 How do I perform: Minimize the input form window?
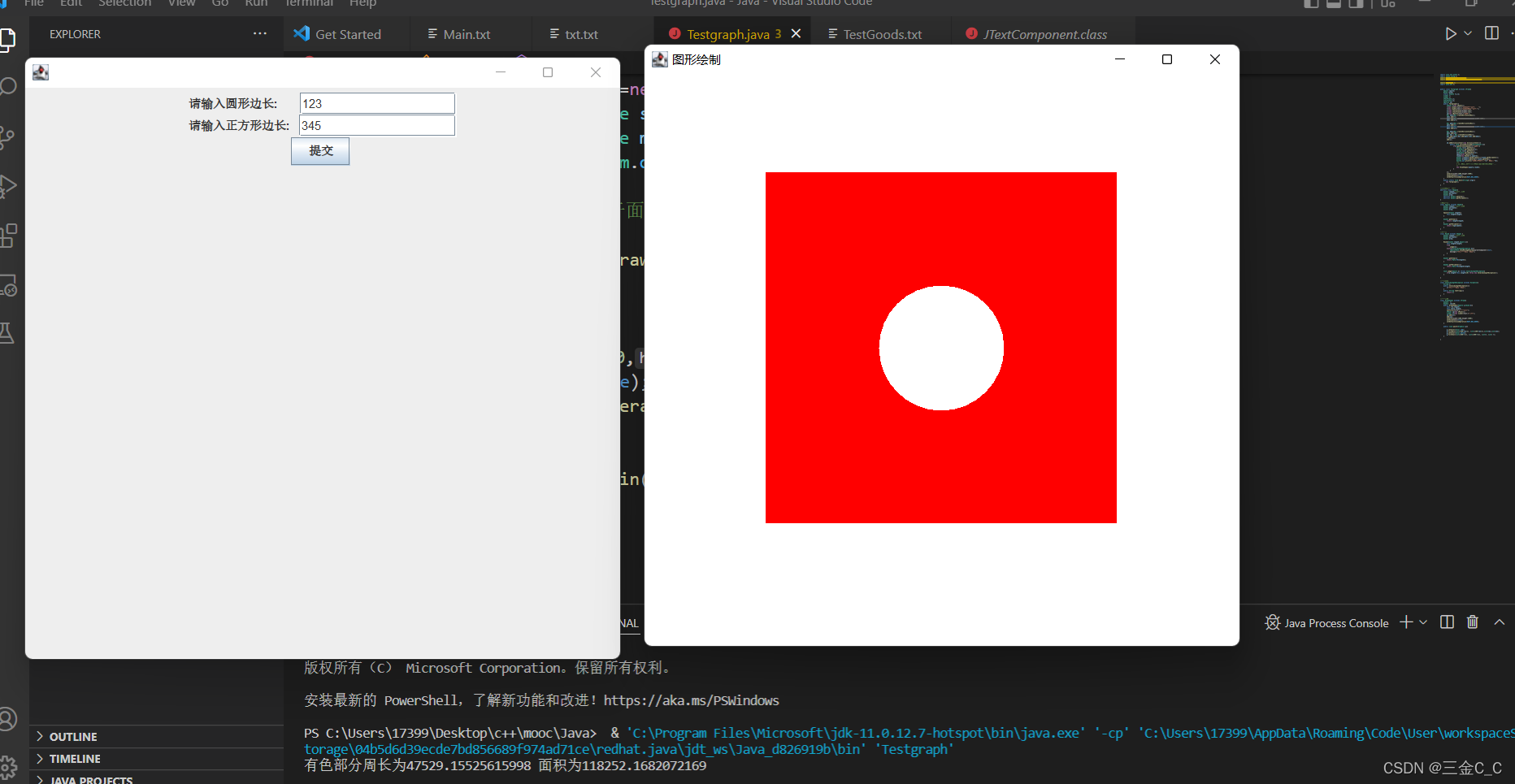501,72
